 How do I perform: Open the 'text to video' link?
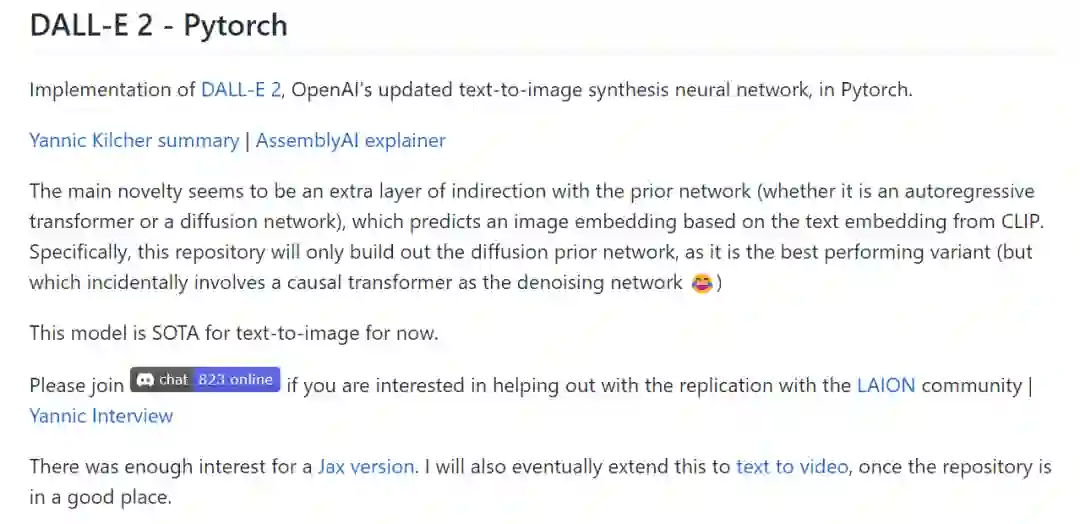[x=792, y=466]
